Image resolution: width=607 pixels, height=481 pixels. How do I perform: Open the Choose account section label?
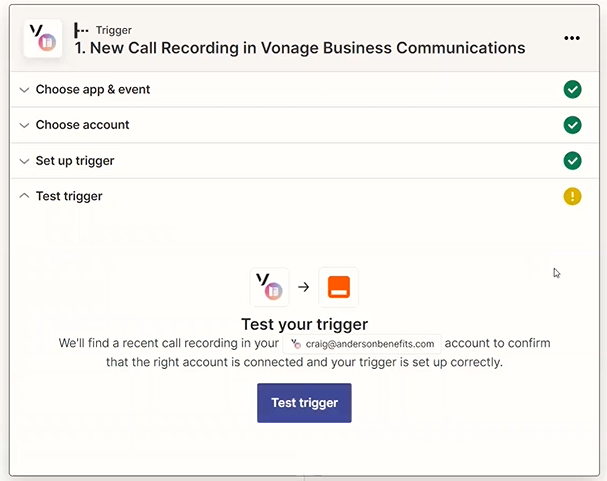pos(82,125)
